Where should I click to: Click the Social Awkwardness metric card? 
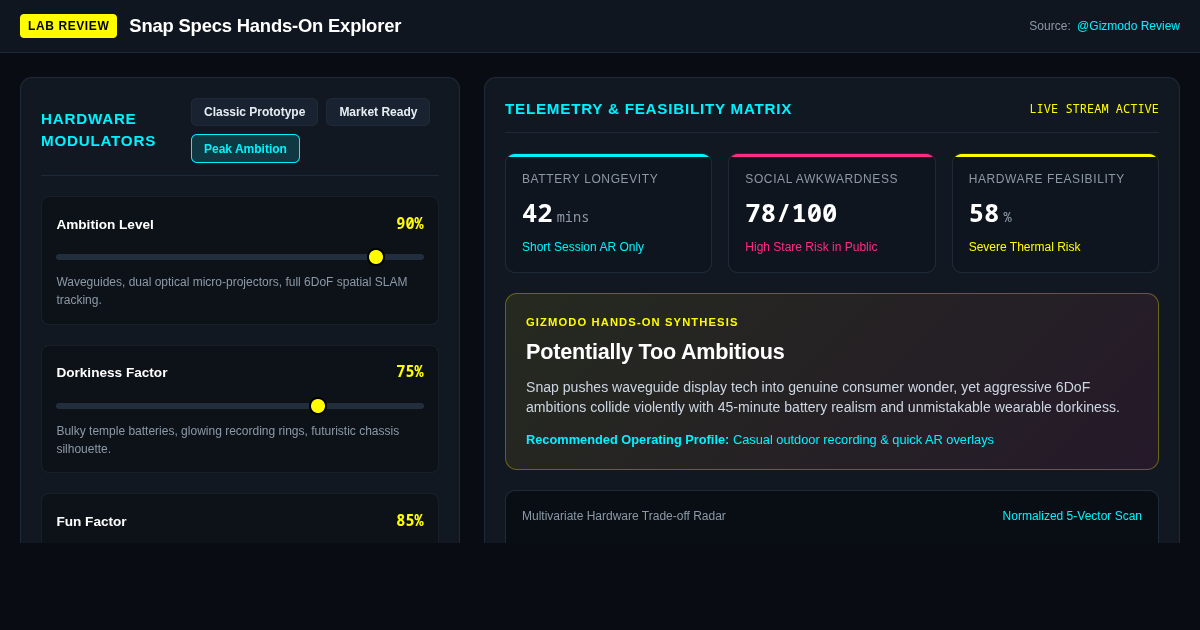832,213
